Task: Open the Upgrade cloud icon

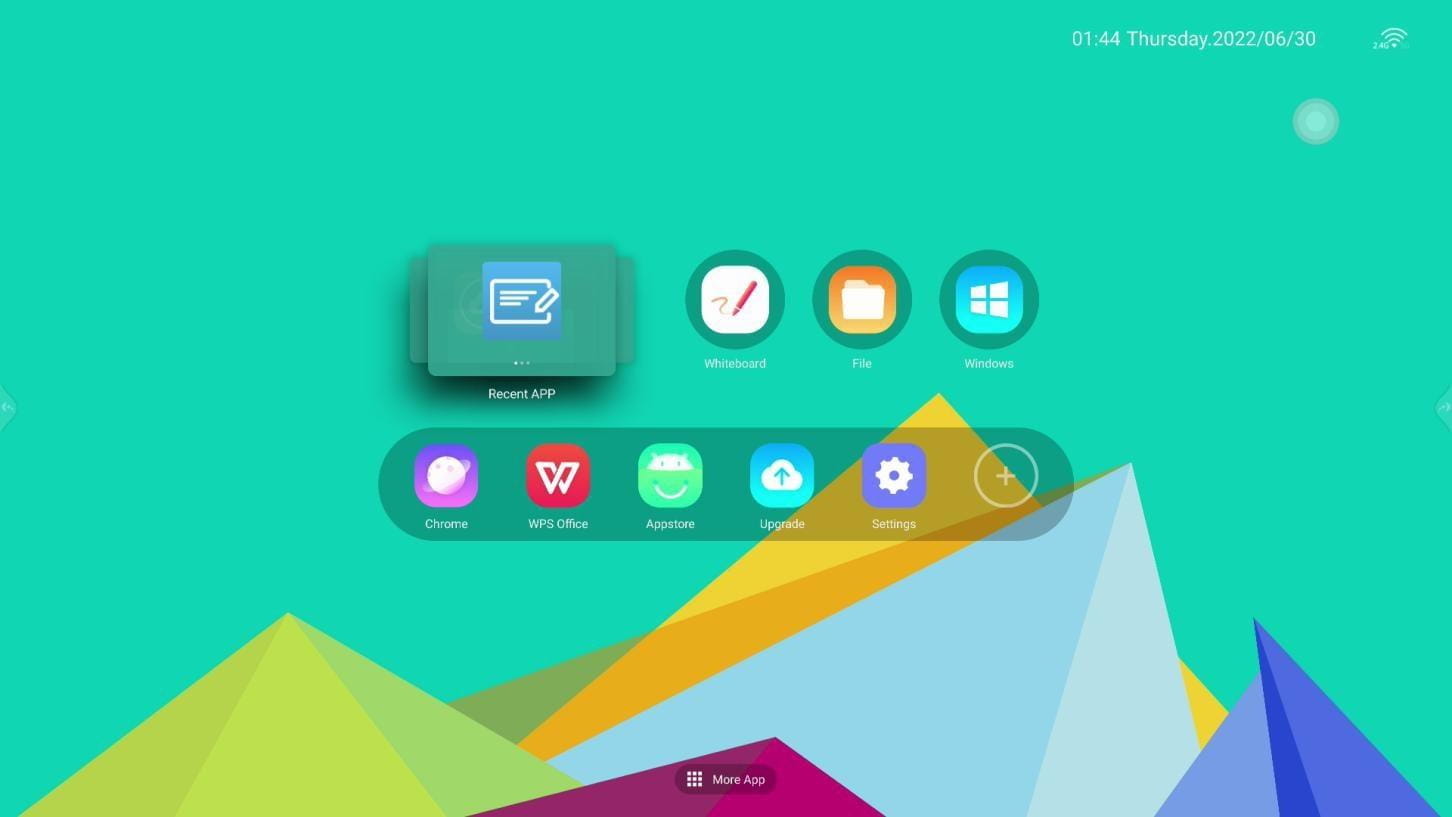Action: coord(782,476)
